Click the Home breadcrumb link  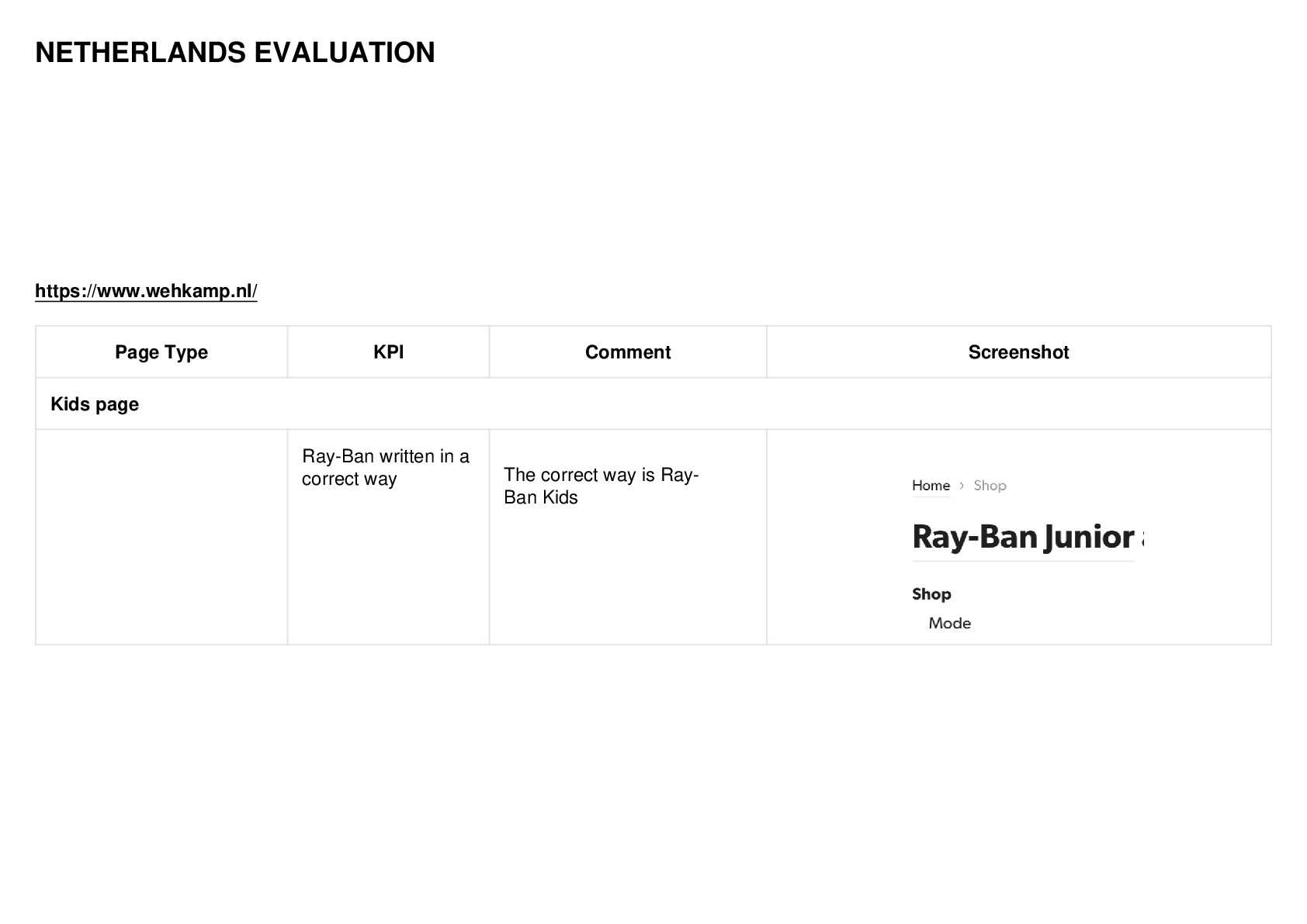pyautogui.click(x=931, y=486)
